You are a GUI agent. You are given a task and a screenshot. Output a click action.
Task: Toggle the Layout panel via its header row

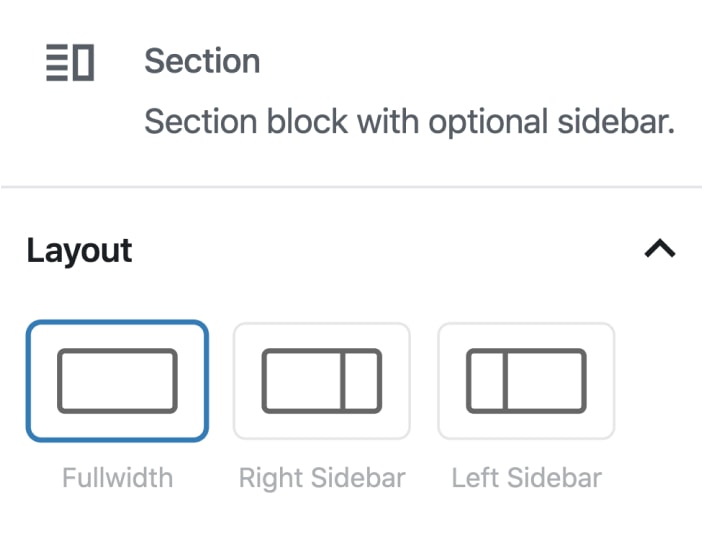click(x=350, y=250)
